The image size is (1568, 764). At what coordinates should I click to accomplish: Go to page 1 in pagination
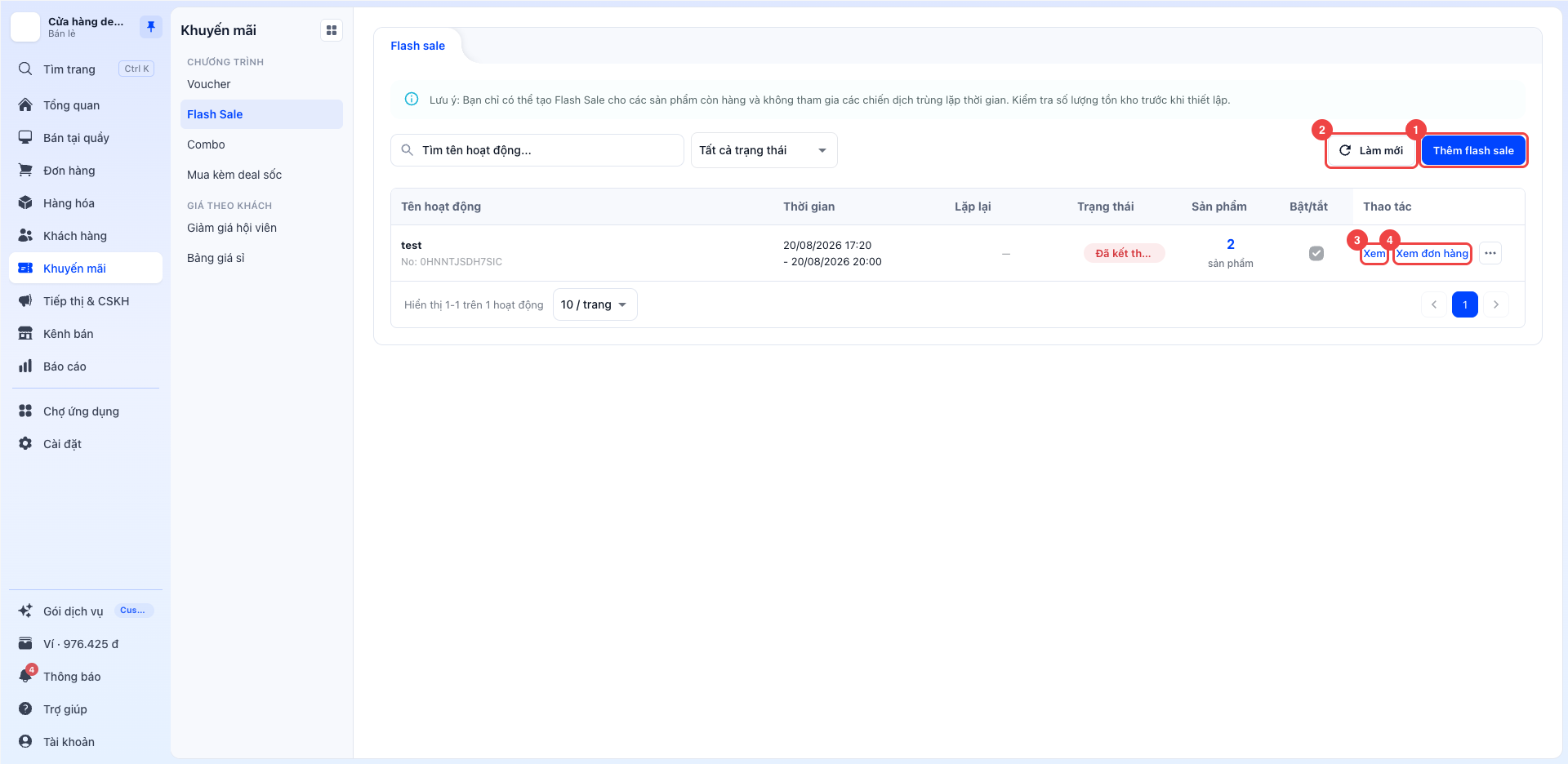tap(1465, 304)
